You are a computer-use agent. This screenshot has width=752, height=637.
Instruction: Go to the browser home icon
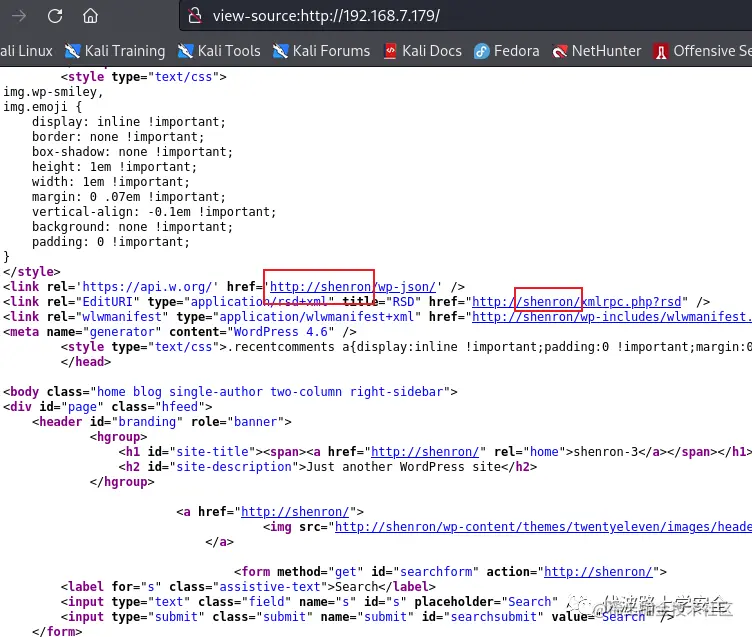pos(90,16)
